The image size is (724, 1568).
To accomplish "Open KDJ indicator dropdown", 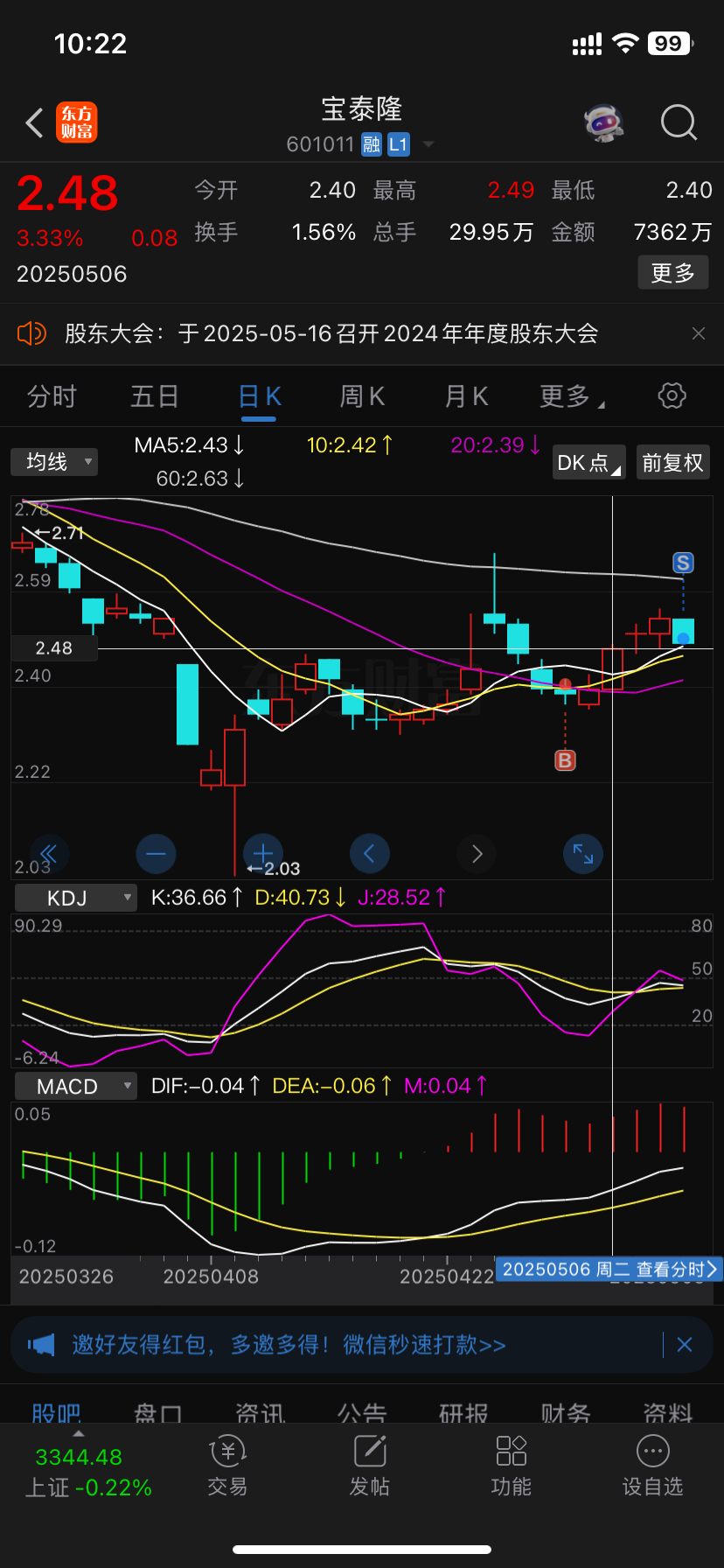I will click(x=76, y=898).
